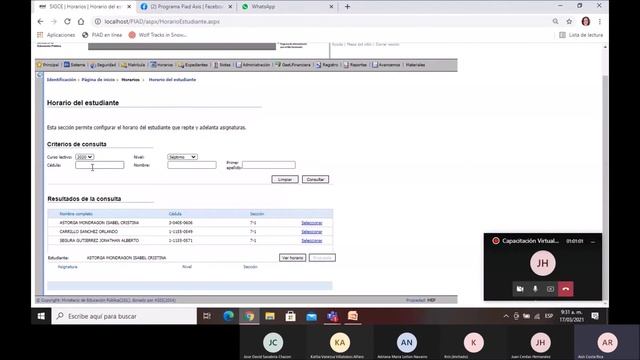Select student Carrillo Sanchez Orlando
Screen dimensions: 640x360
[311, 232]
